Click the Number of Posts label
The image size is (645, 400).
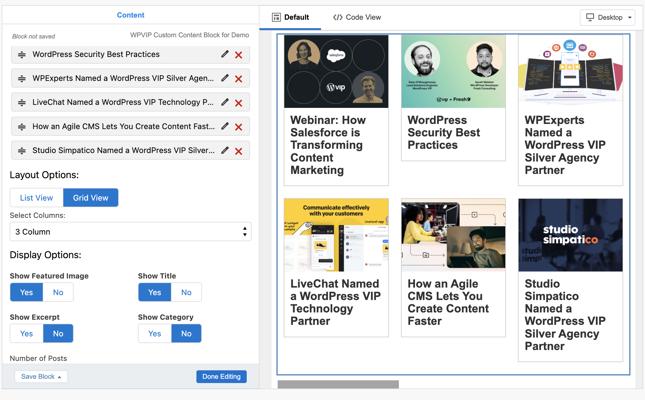point(38,358)
